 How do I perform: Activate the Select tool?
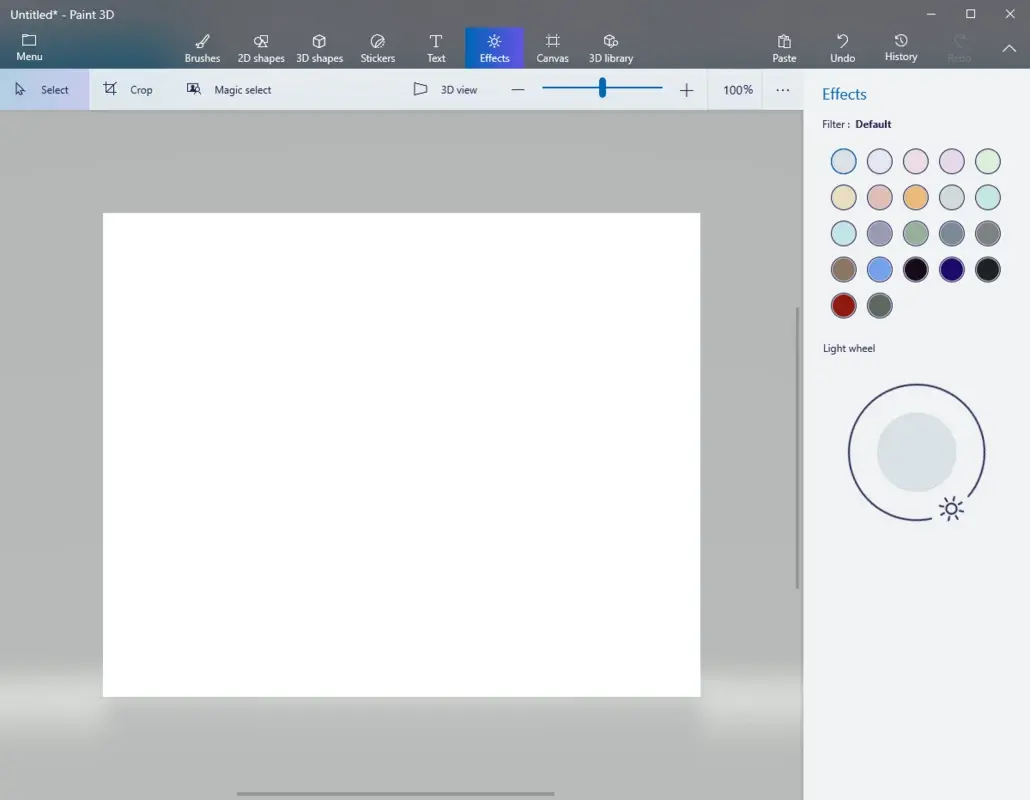(x=44, y=89)
